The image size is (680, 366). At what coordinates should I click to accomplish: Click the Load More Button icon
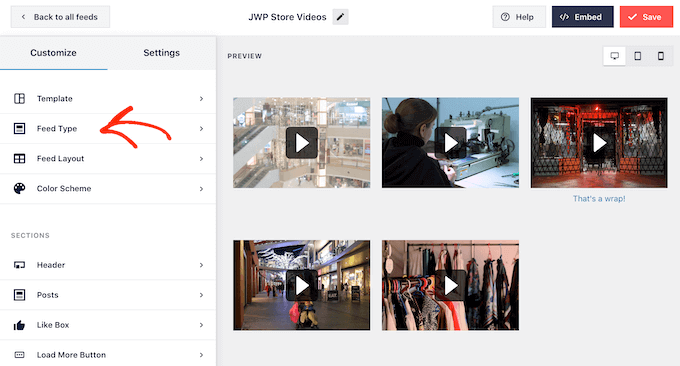pyautogui.click(x=20, y=355)
